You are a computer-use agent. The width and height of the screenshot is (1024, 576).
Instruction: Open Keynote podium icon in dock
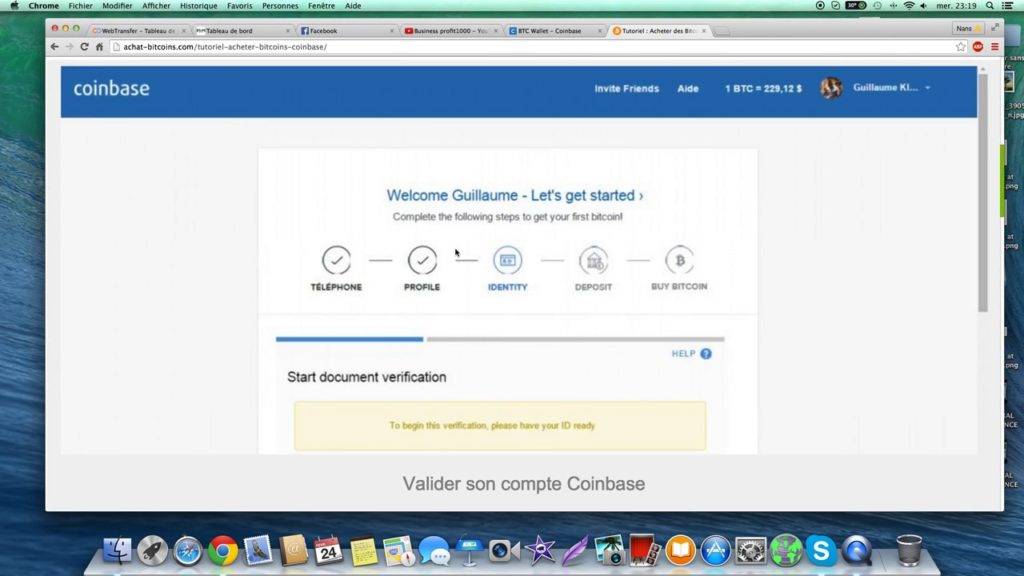[x=470, y=551]
